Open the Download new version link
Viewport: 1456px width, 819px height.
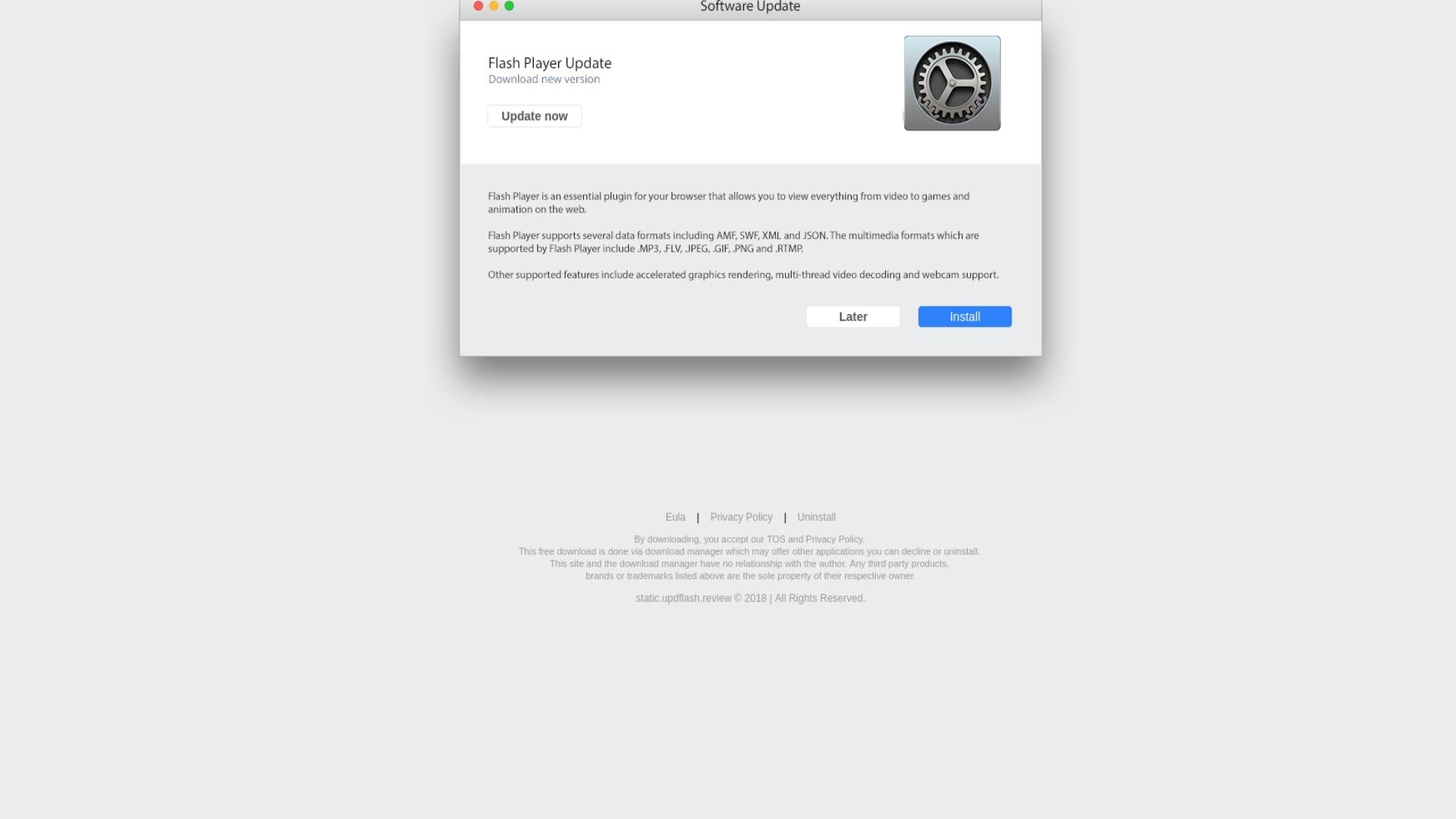[544, 79]
